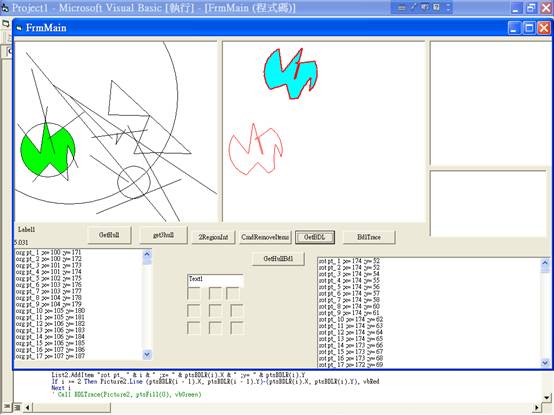Click the GetHull button
This screenshot has height=415, width=554.
pos(109,235)
